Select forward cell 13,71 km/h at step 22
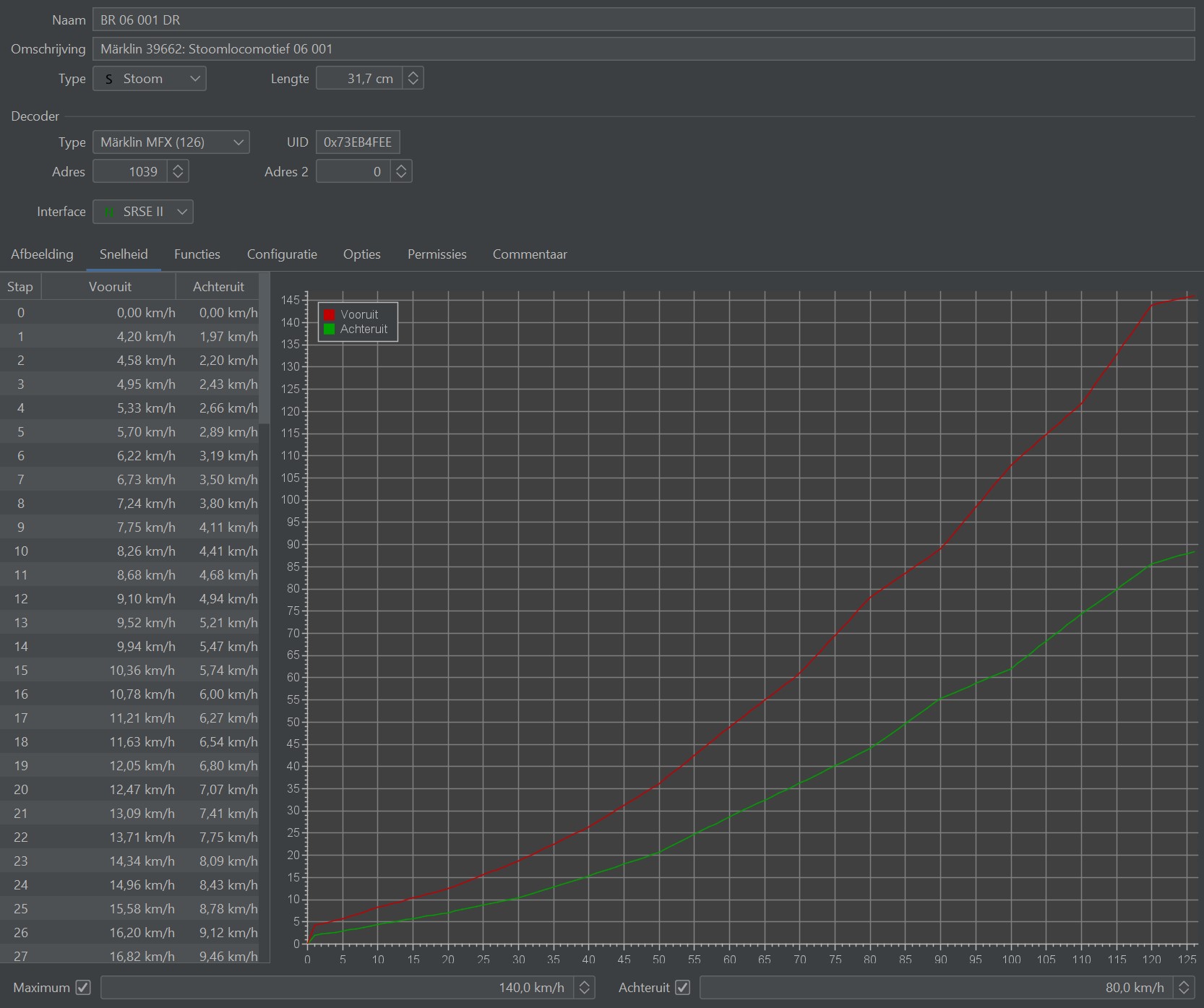 pyautogui.click(x=109, y=837)
